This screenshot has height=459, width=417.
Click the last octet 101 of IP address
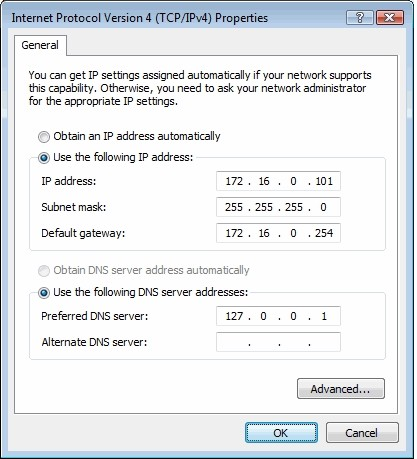pos(324,181)
